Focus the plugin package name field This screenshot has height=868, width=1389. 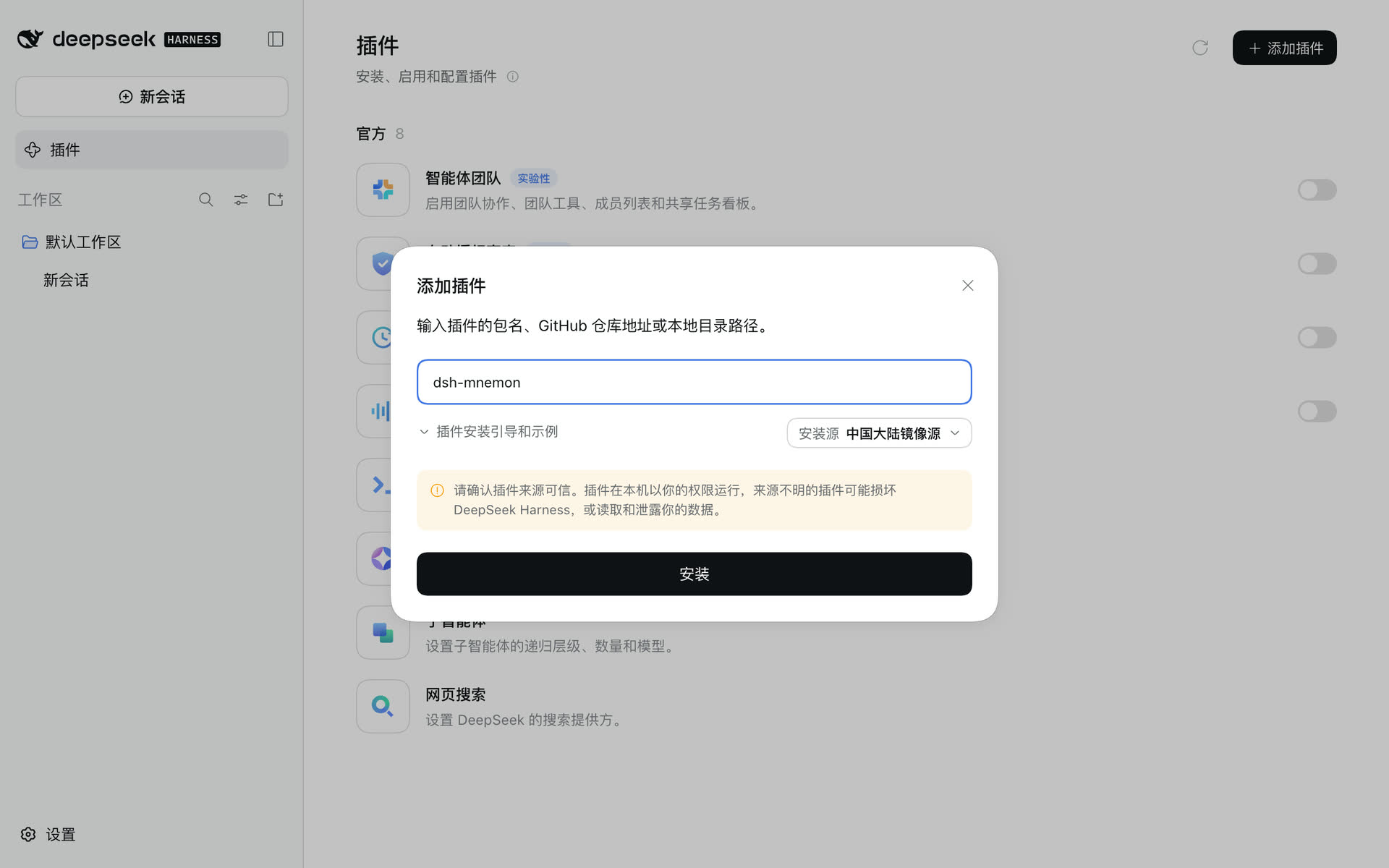(x=694, y=382)
